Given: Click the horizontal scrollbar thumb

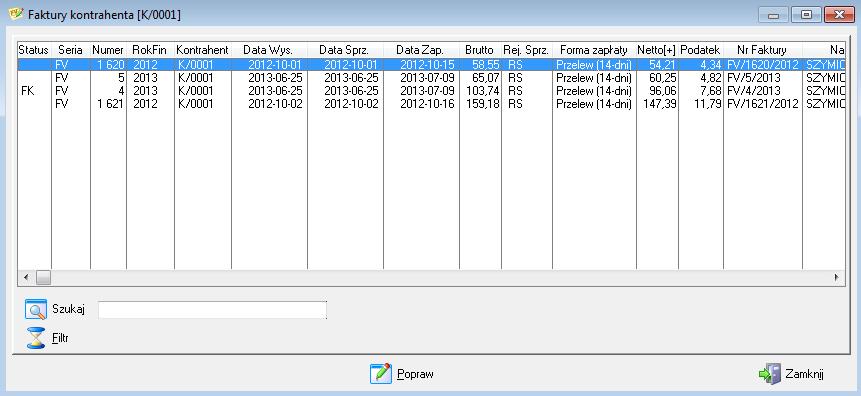Looking at the screenshot, I should point(43,277).
